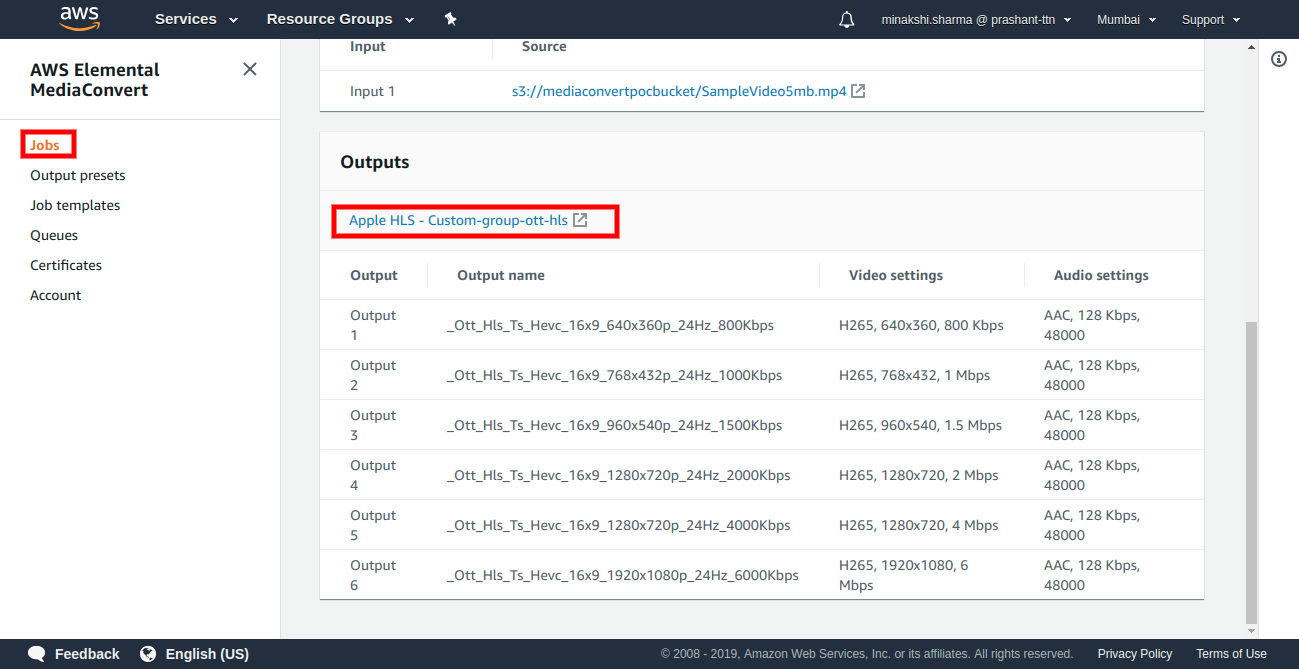Click video settings H265, 960x540, 1.5 Mbps
Viewport: 1299px width, 669px height.
[x=920, y=425]
